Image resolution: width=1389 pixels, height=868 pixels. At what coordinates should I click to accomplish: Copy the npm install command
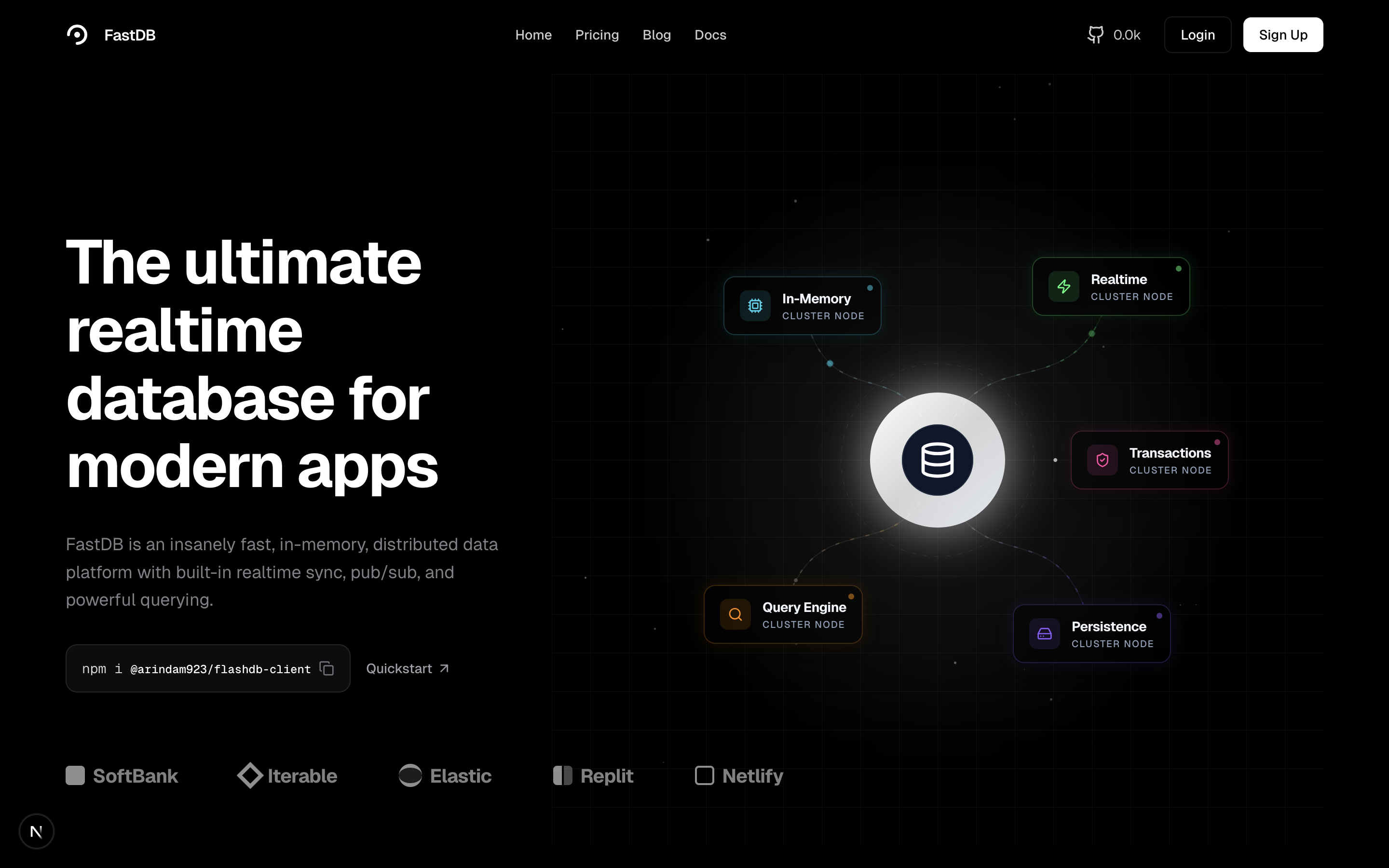point(326,668)
